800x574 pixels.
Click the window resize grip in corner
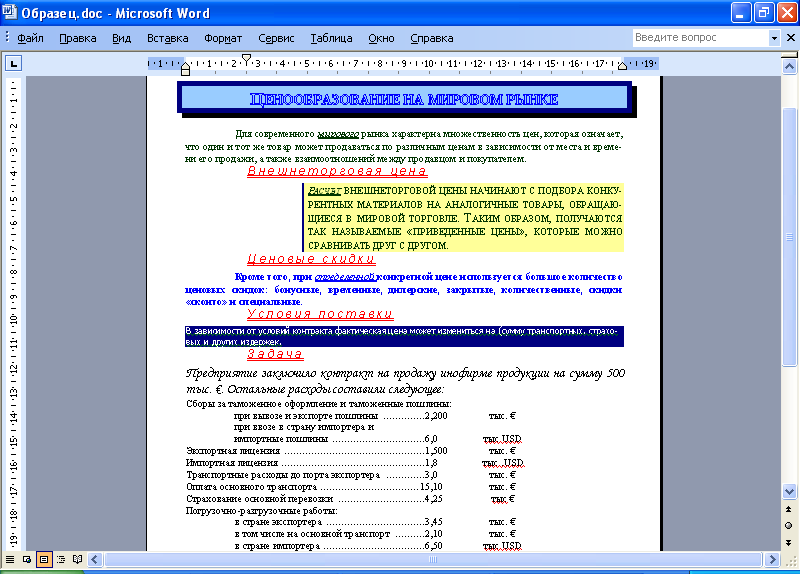click(x=790, y=560)
